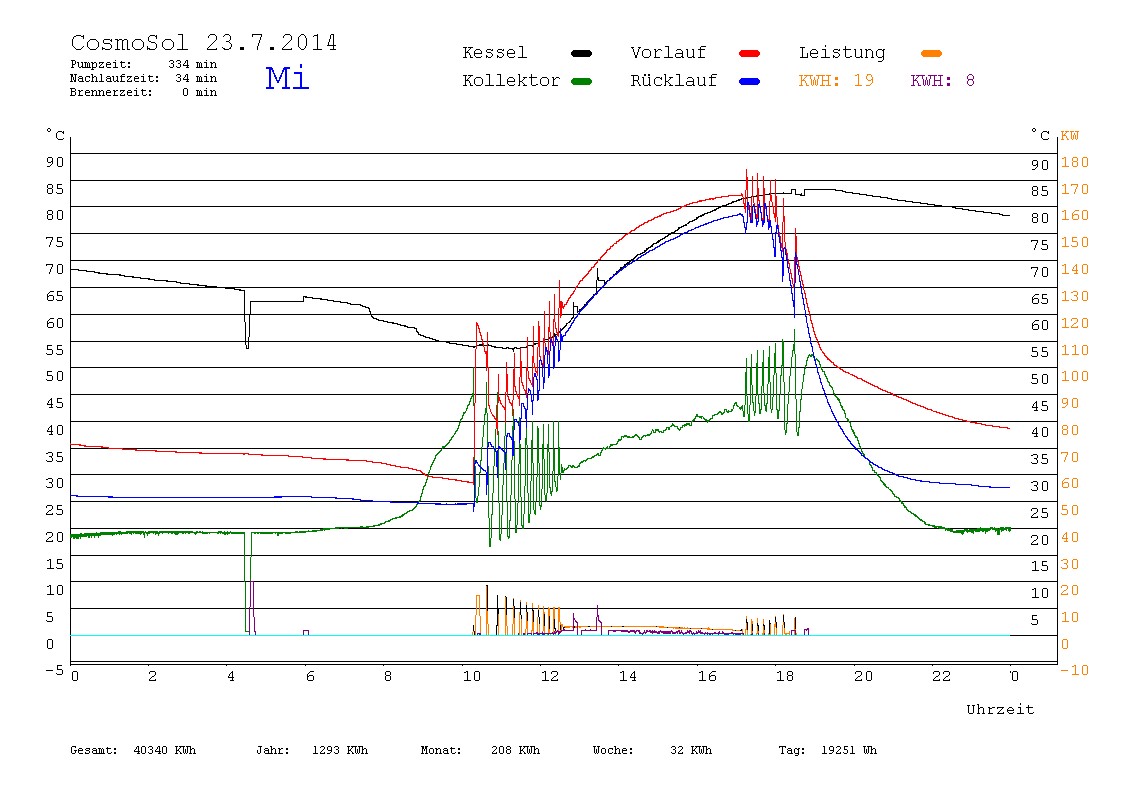Click the 'Uhrzeit' x-axis label

pos(1000,709)
